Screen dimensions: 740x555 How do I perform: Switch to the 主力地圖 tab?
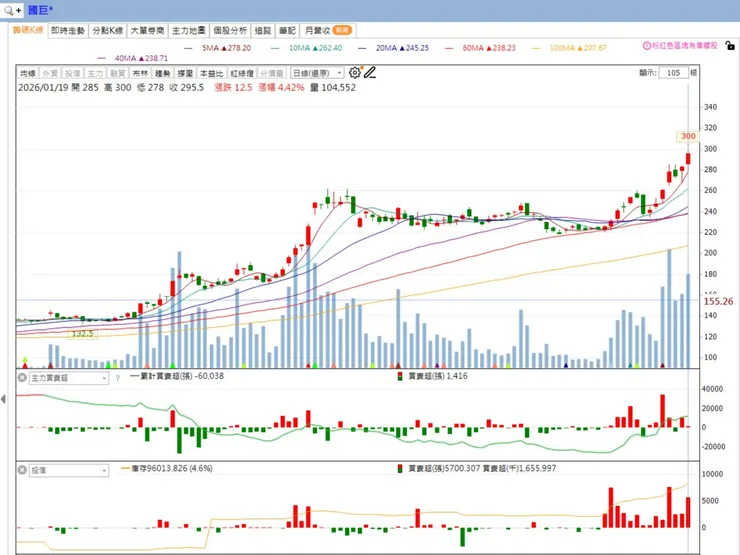click(x=188, y=31)
